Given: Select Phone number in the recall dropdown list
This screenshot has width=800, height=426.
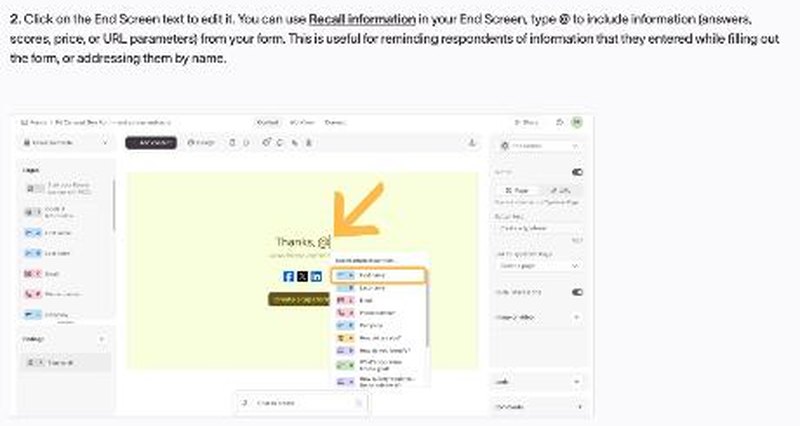Looking at the screenshot, I should pos(378,313).
